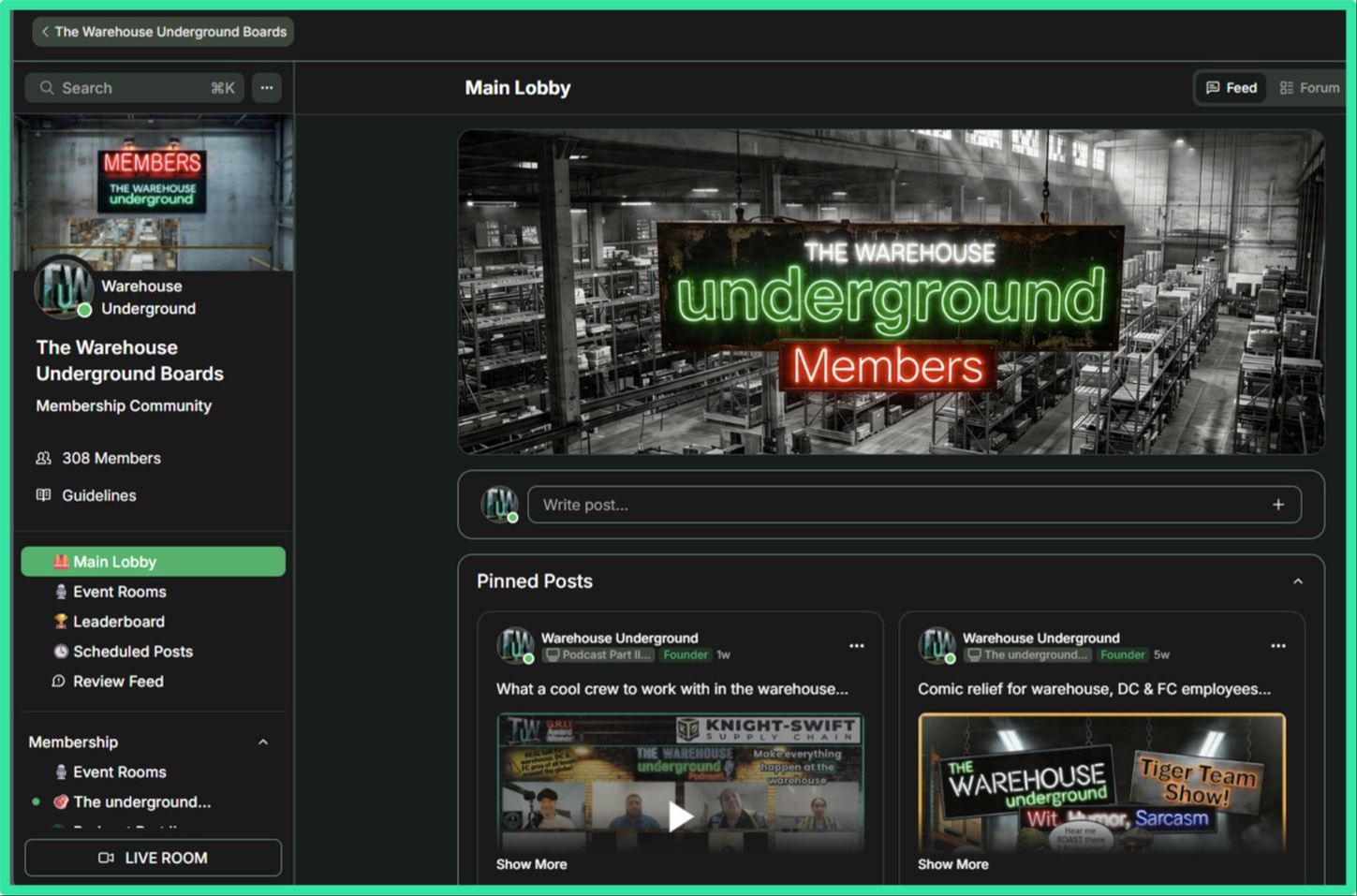Click the plus icon in Write post box

point(1277,505)
